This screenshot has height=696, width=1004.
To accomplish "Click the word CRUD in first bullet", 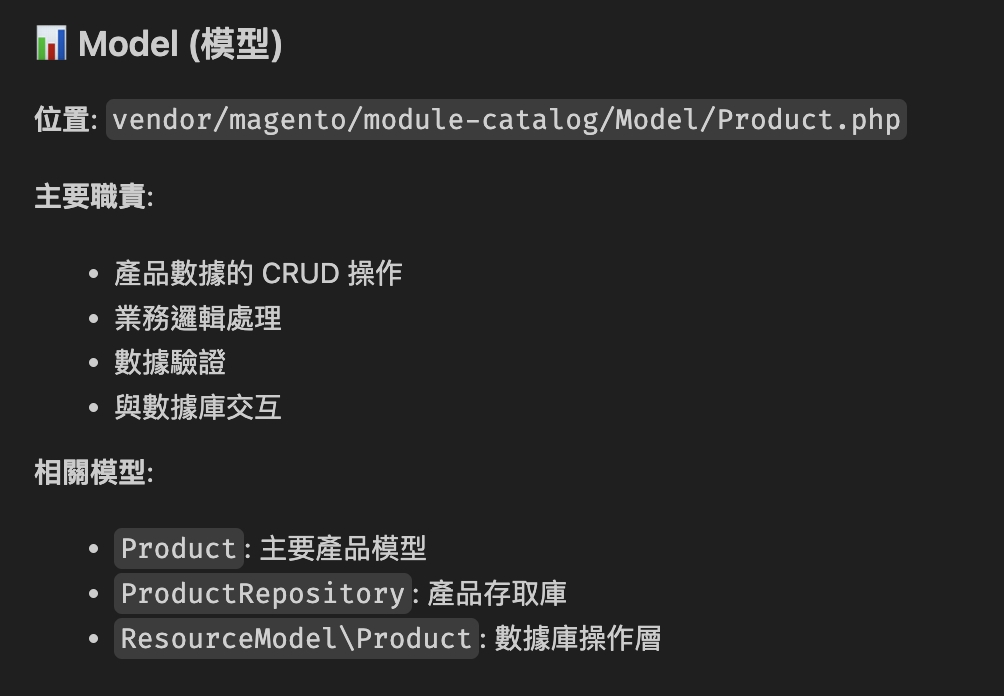I will 300,273.
